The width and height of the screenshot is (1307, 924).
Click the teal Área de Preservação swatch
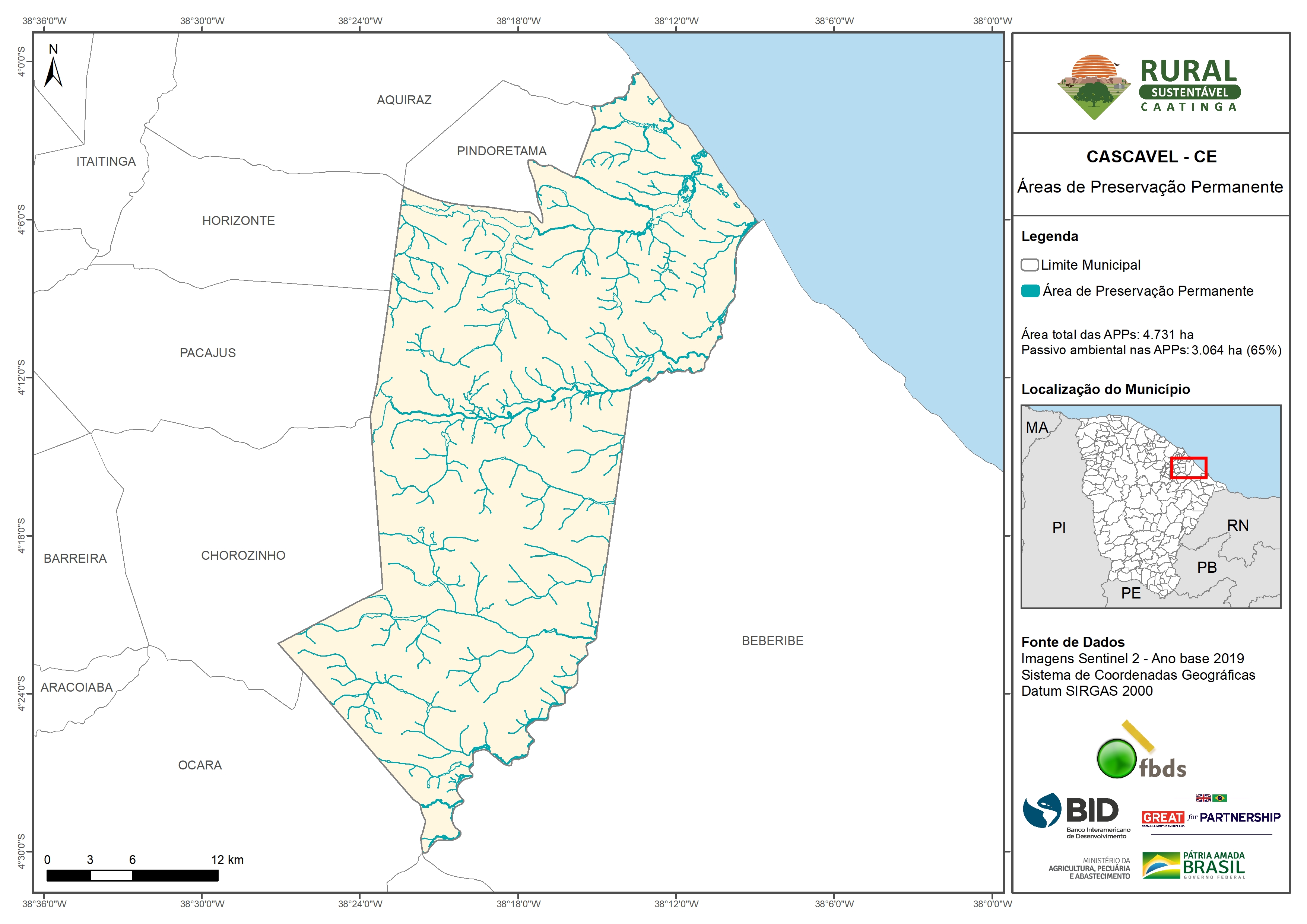[x=1030, y=291]
